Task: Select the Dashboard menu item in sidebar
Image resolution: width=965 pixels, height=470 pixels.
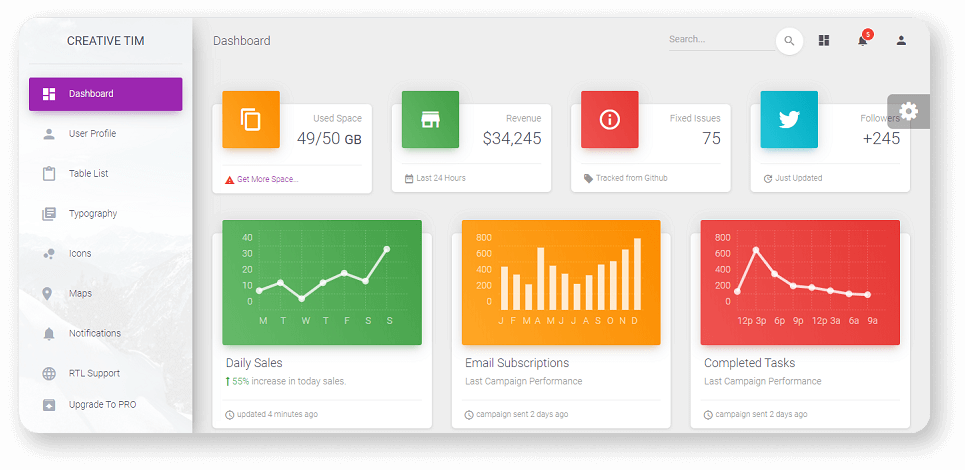Action: (x=105, y=94)
